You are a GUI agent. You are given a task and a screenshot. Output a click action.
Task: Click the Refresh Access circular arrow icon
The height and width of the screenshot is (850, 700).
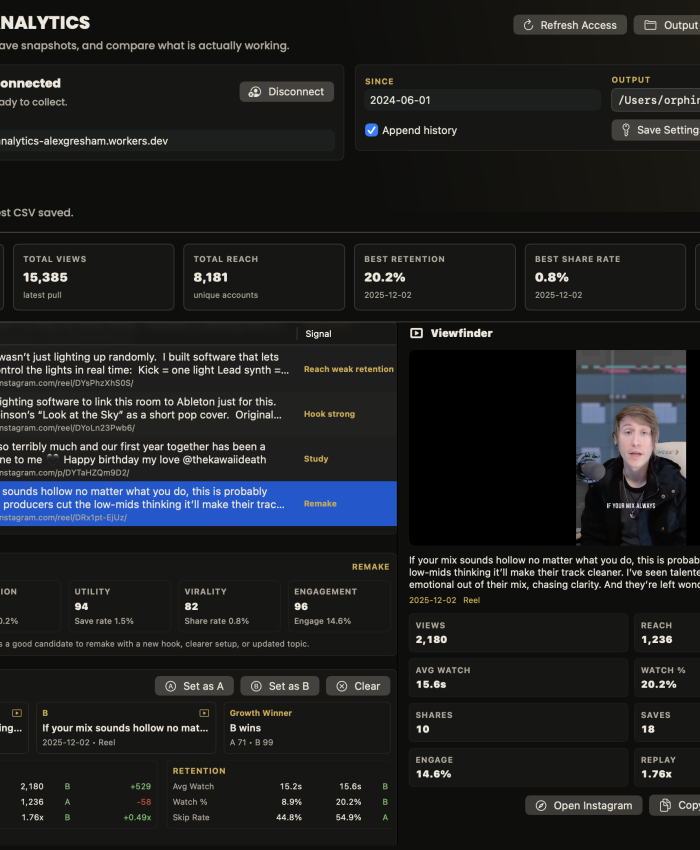click(528, 25)
